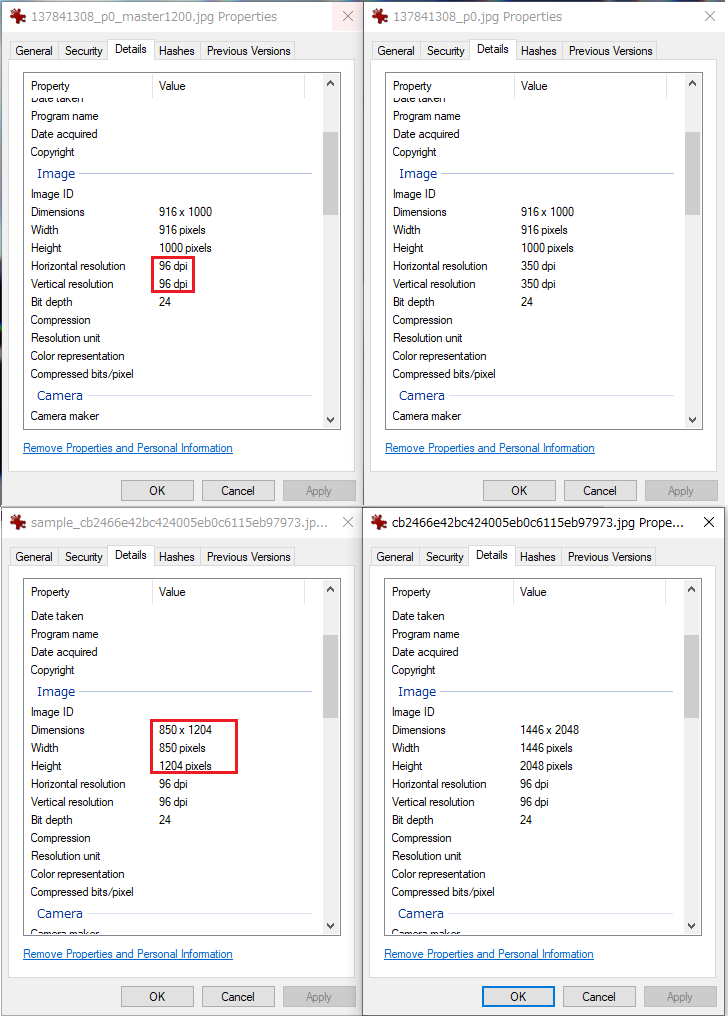Open Security tab in cb2466e42bc424005eb0c6115eb97973.jpg Properties

point(444,557)
